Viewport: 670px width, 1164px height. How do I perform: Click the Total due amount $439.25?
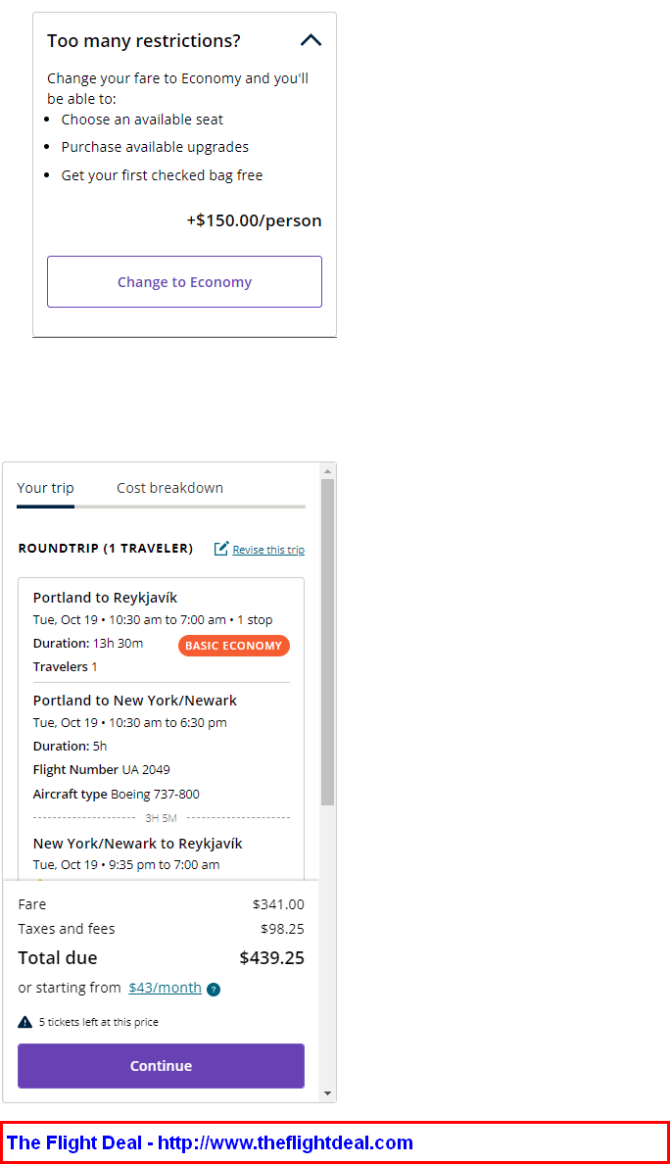272,958
